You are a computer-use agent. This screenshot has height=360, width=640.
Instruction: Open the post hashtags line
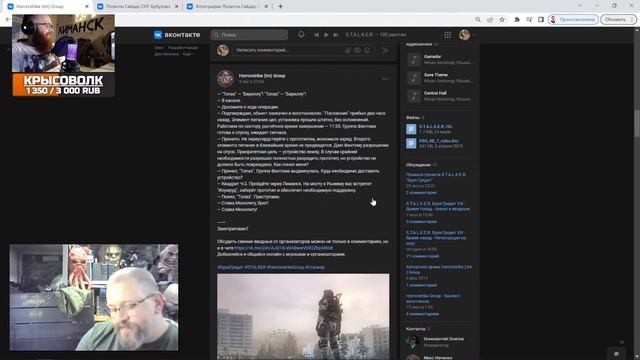[x=271, y=267]
